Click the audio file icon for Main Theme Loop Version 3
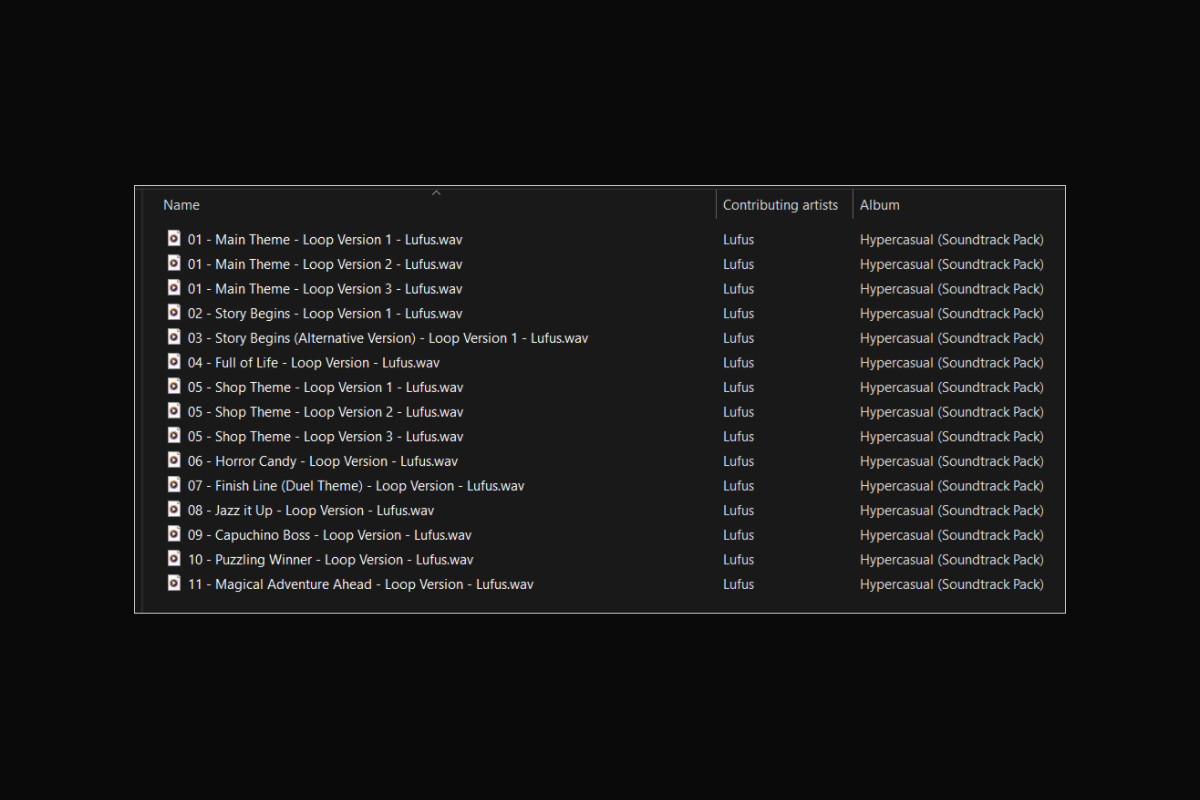The image size is (1200, 800). point(174,288)
